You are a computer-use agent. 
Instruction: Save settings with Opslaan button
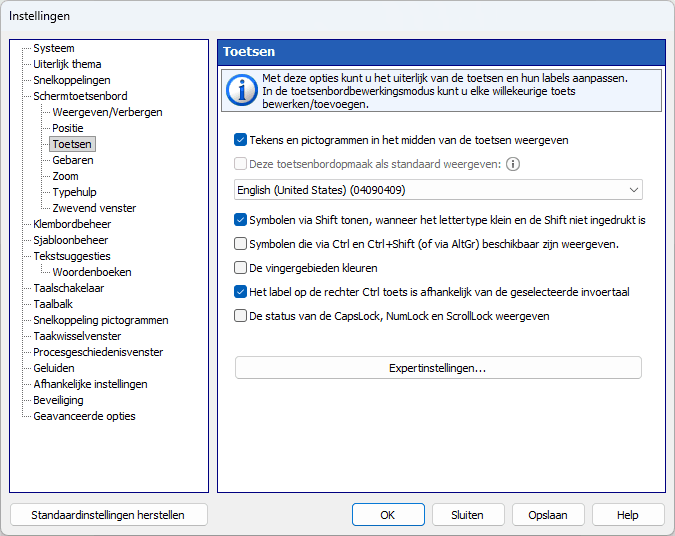pos(548,515)
